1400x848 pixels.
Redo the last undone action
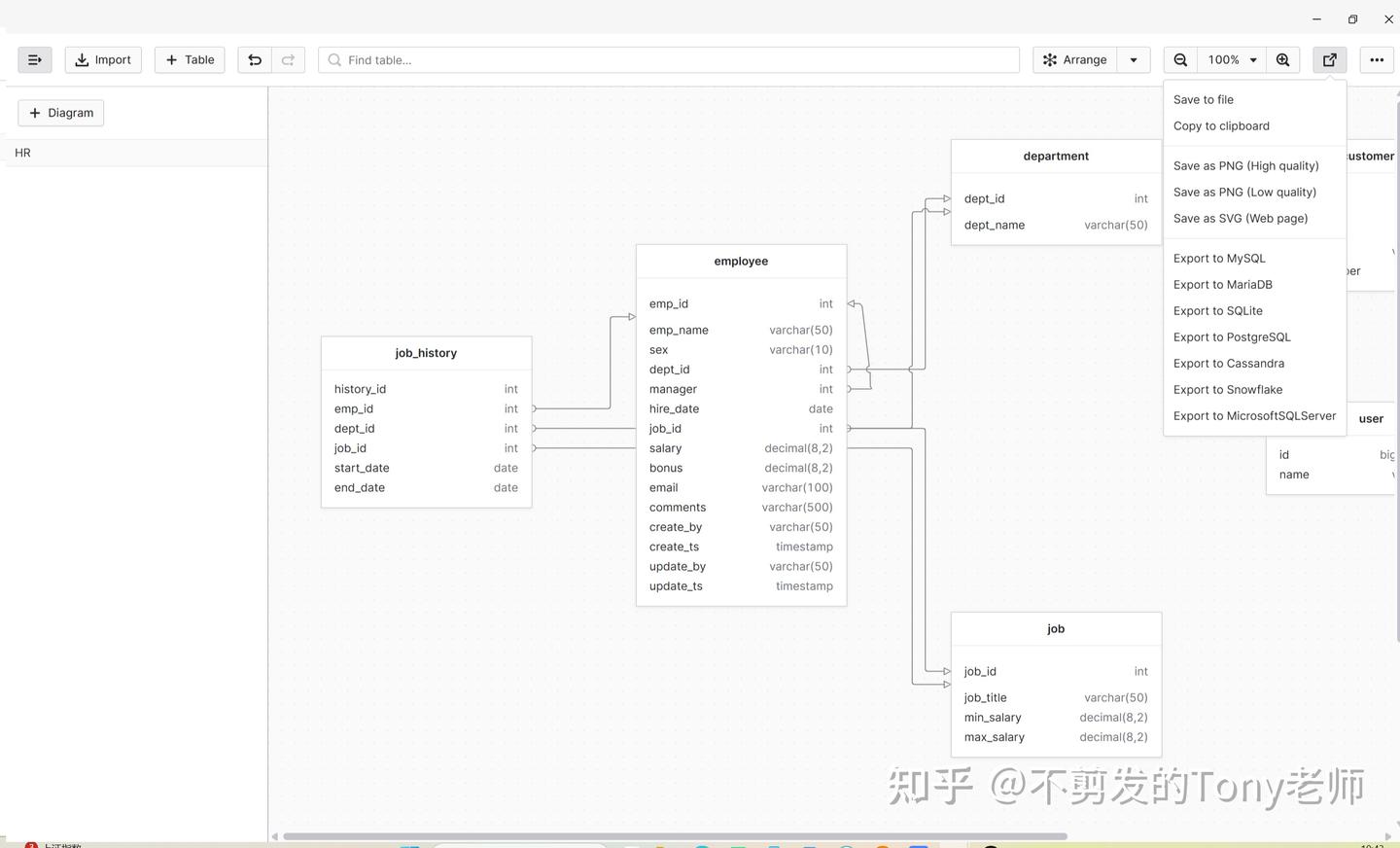coord(288,59)
